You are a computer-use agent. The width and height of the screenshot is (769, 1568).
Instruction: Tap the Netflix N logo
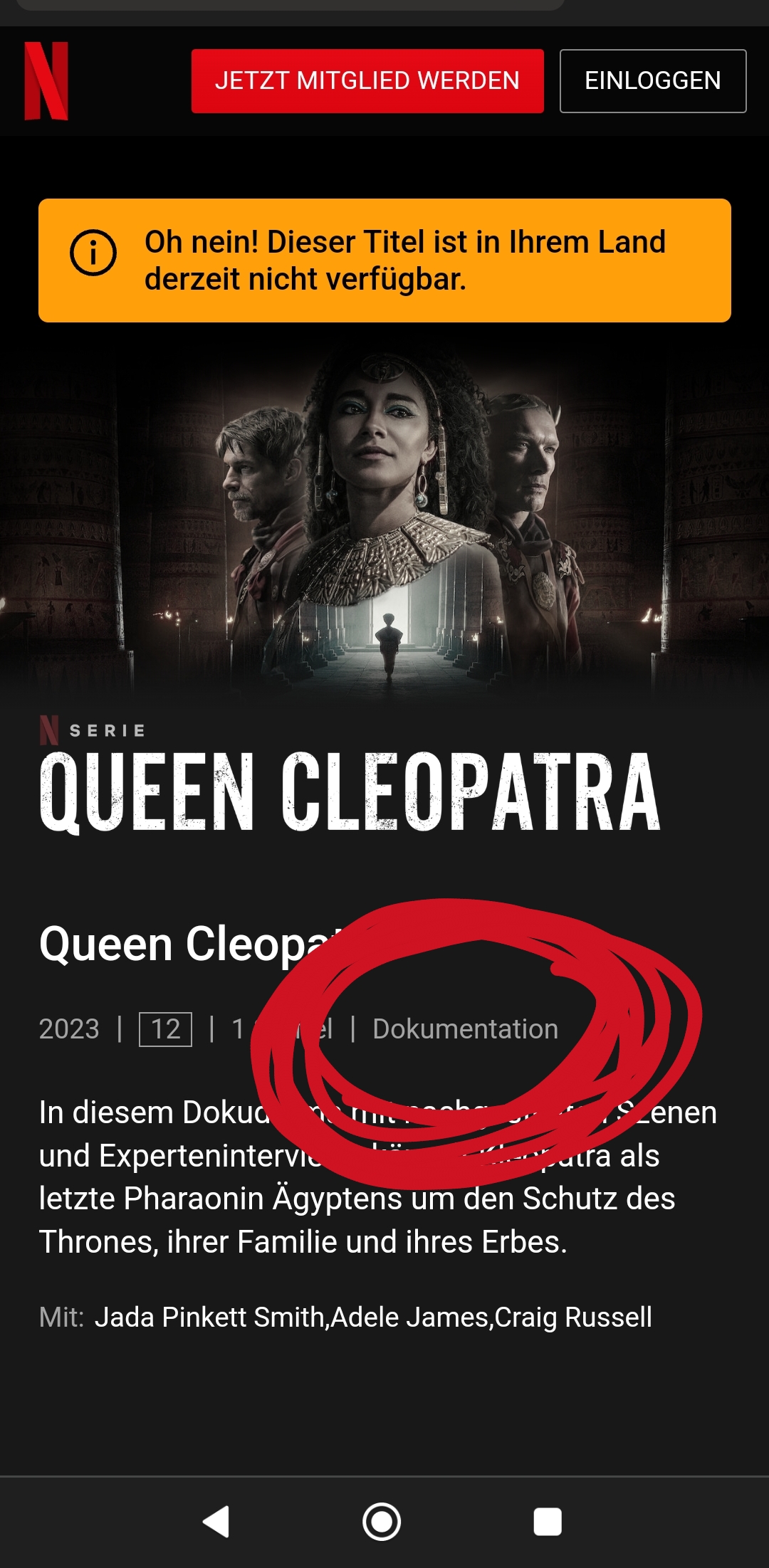click(x=46, y=80)
